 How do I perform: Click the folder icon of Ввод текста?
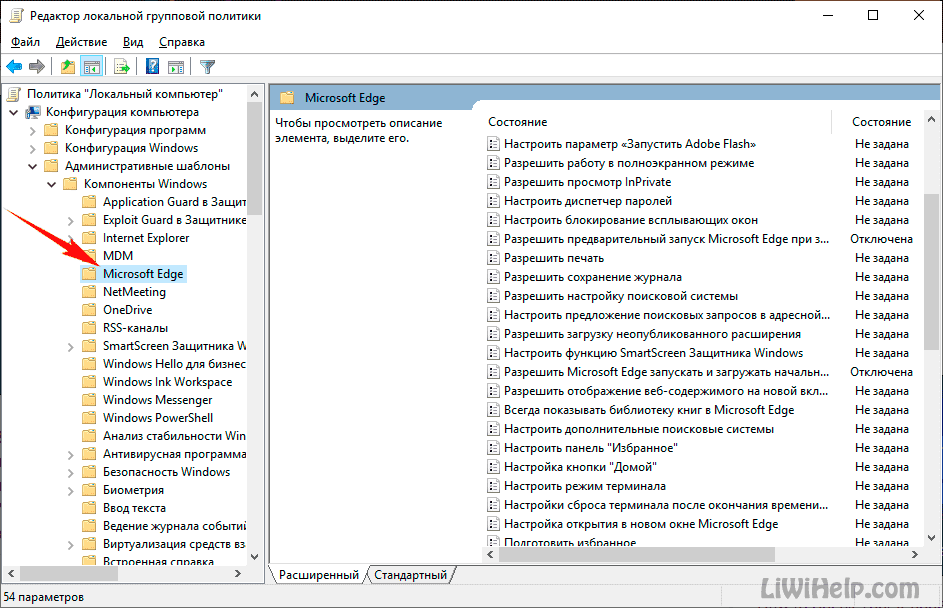89,508
